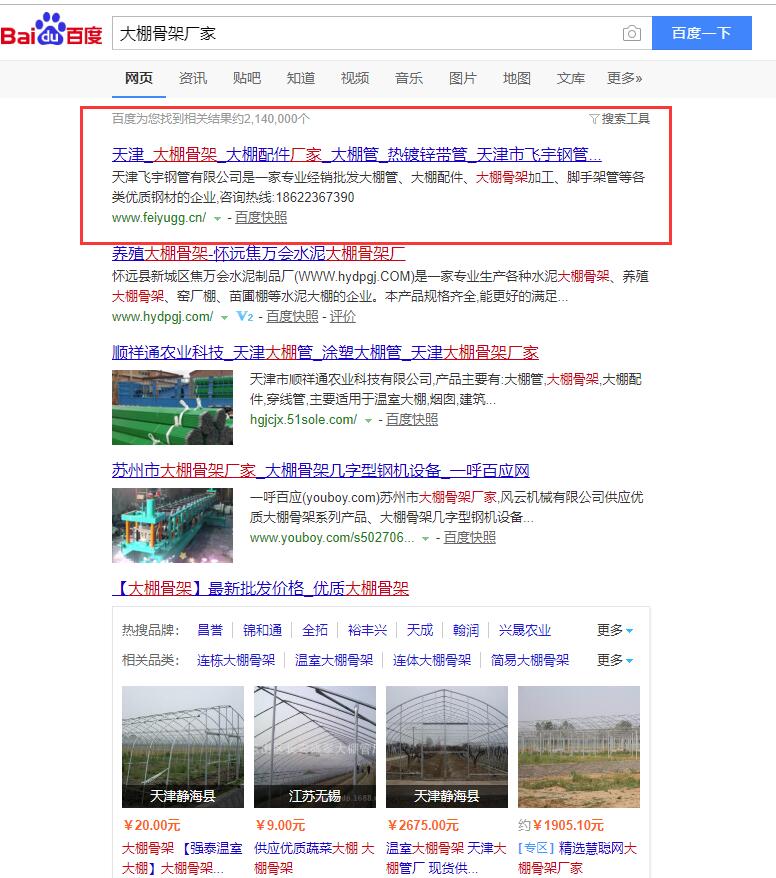Click the ¥20.00元 product image
776x878 pixels.
tap(183, 746)
